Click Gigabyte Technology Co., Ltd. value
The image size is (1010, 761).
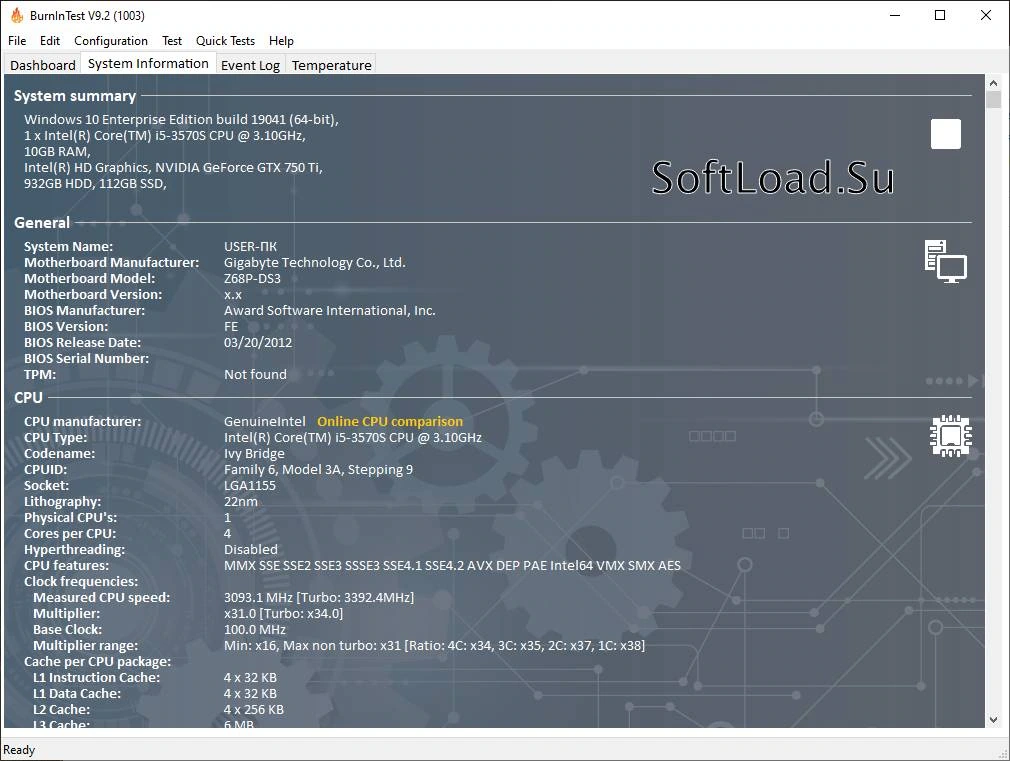pyautogui.click(x=315, y=263)
